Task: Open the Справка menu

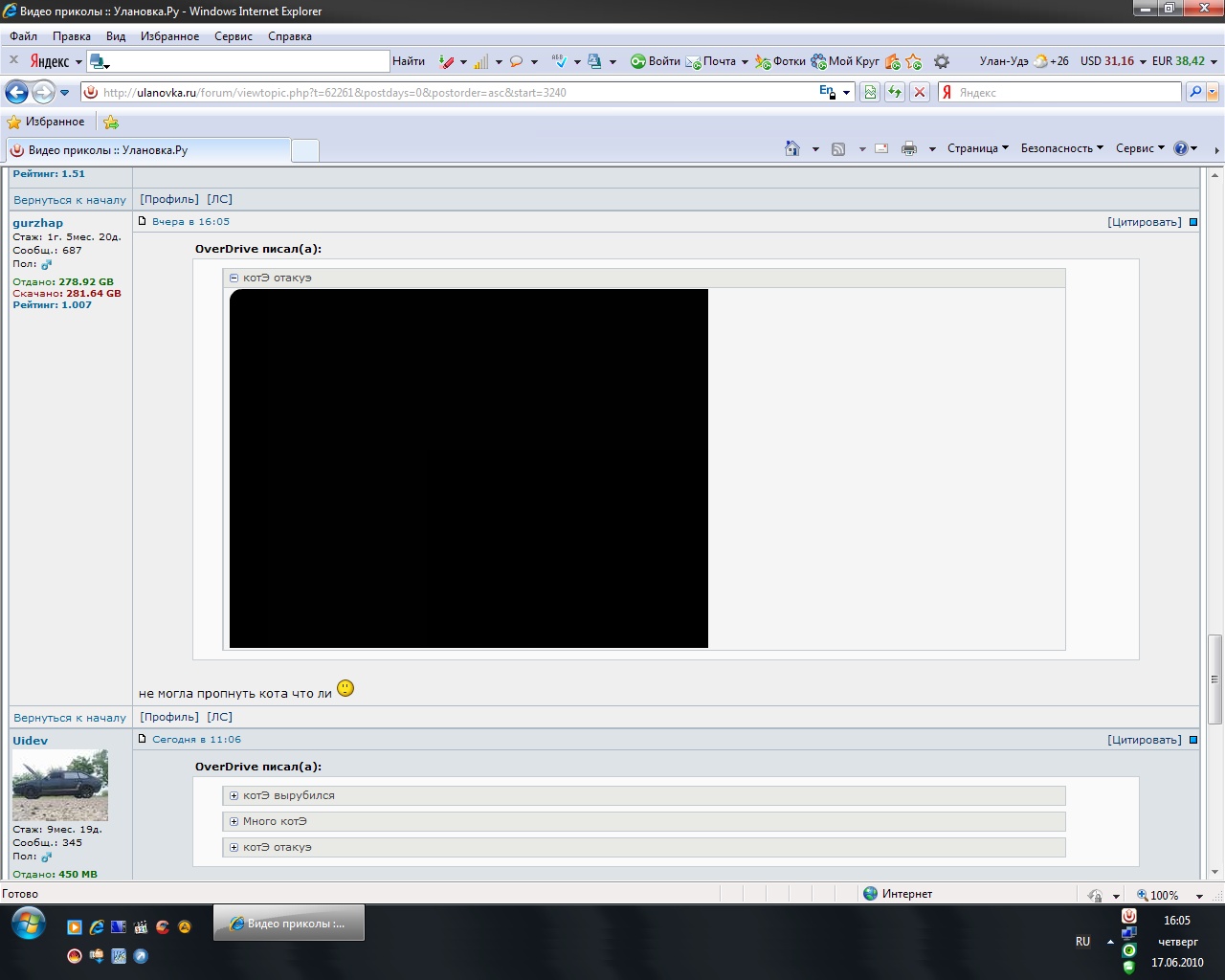Action: point(289,36)
